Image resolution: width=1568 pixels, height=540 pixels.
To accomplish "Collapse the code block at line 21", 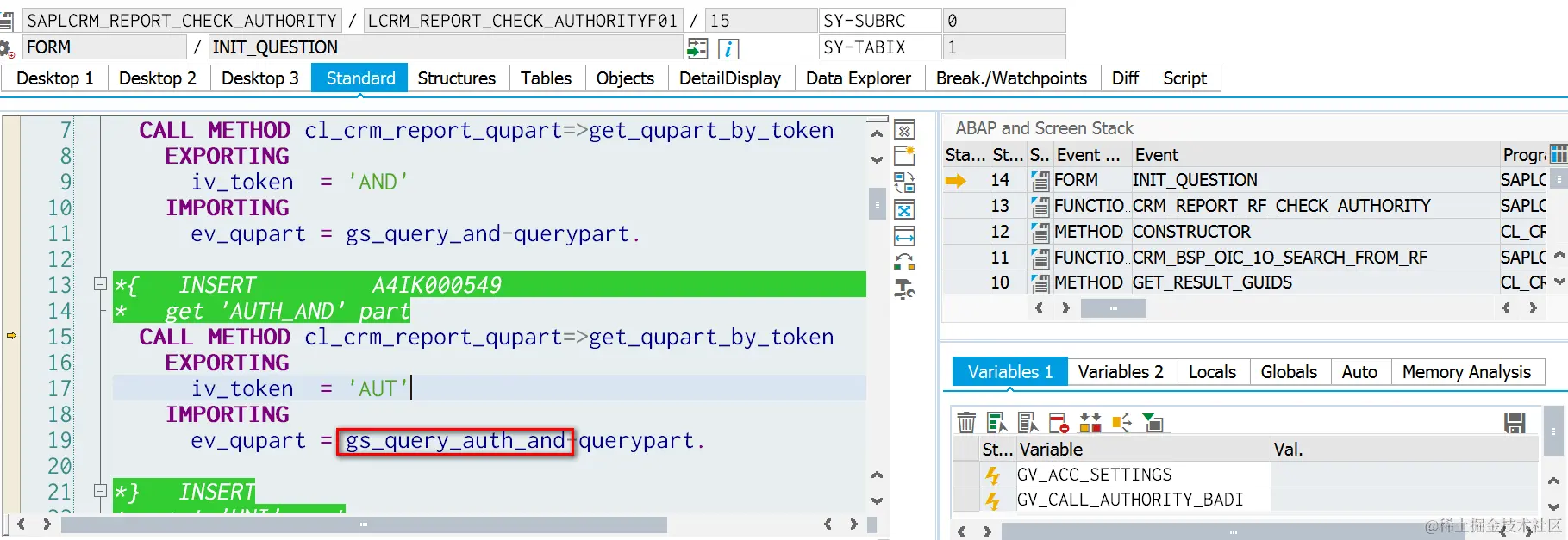I will [100, 490].
